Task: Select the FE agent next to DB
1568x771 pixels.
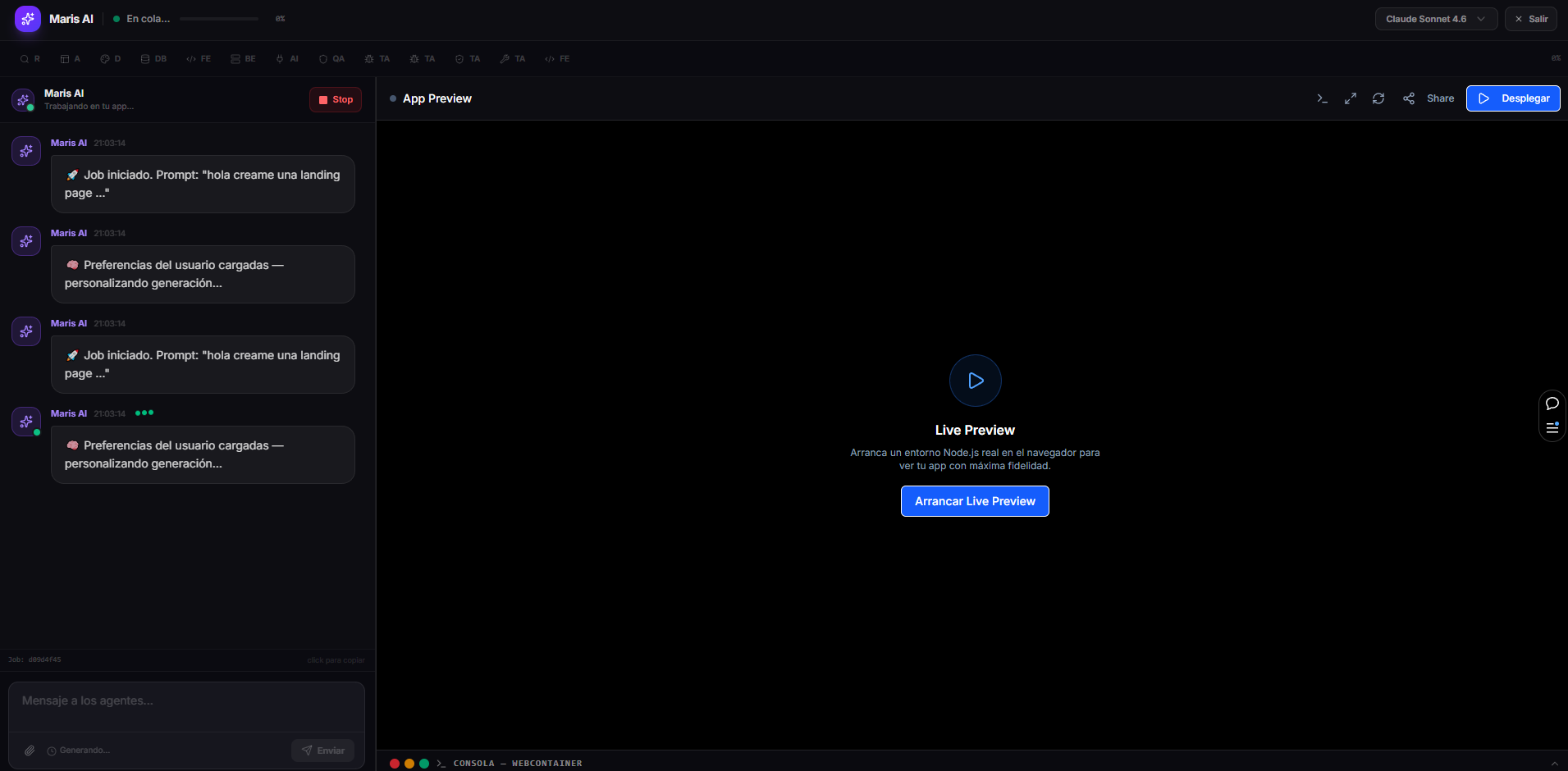Action: click(199, 59)
